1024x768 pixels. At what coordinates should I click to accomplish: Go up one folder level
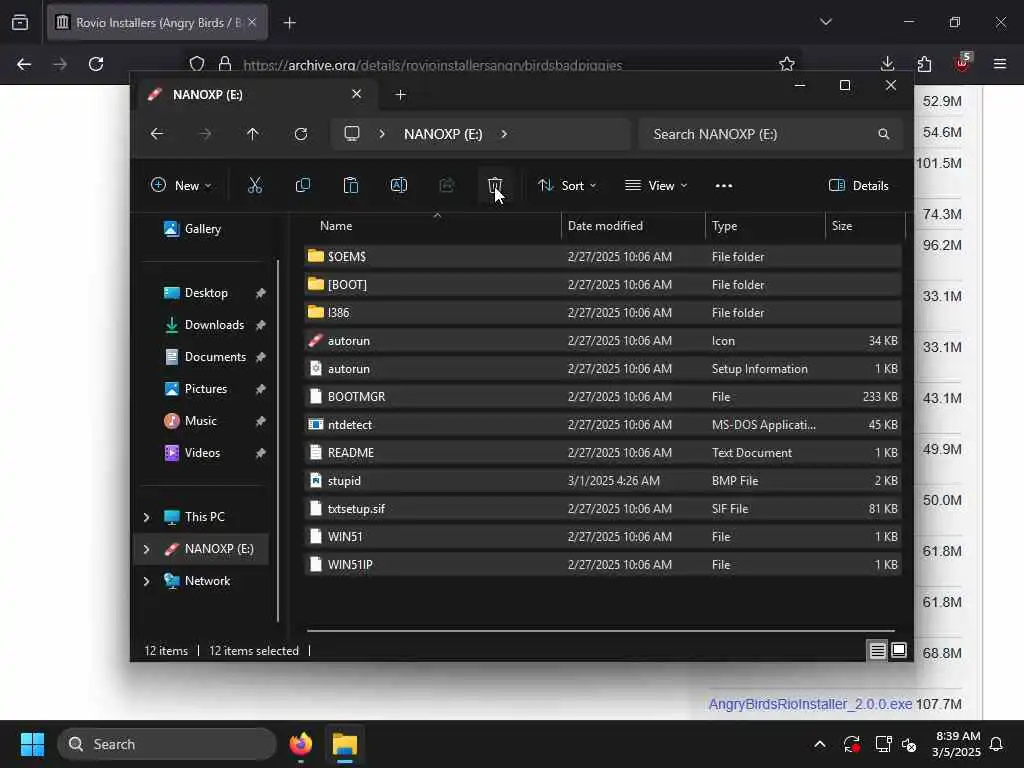point(253,134)
